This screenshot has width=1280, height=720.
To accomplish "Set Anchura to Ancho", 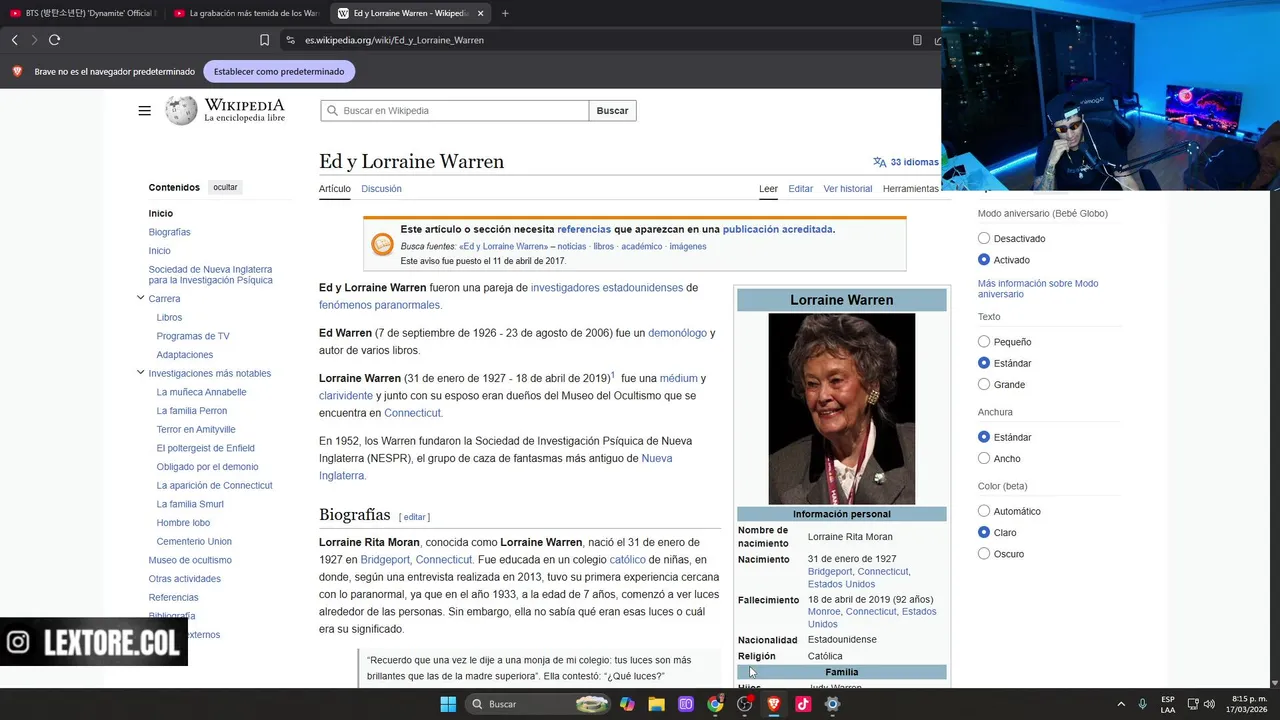I will coord(984,459).
